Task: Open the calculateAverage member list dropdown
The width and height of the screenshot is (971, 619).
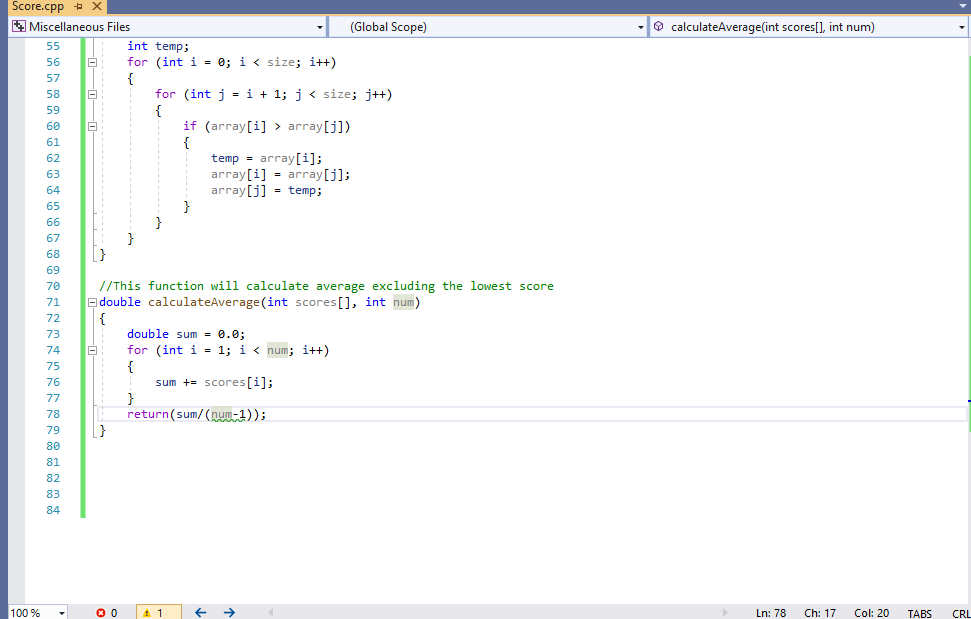Action: pyautogui.click(x=960, y=27)
